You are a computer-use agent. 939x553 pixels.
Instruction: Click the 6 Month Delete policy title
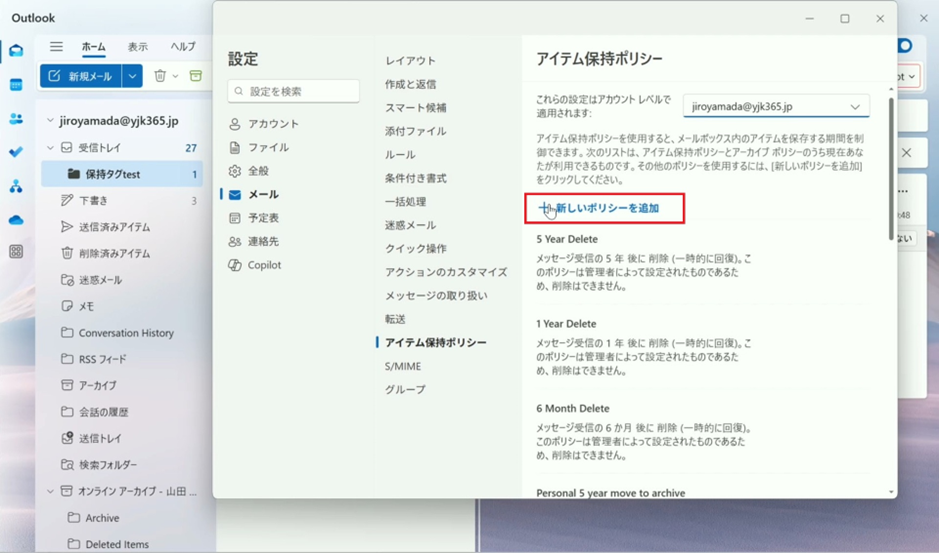pyautogui.click(x=573, y=409)
